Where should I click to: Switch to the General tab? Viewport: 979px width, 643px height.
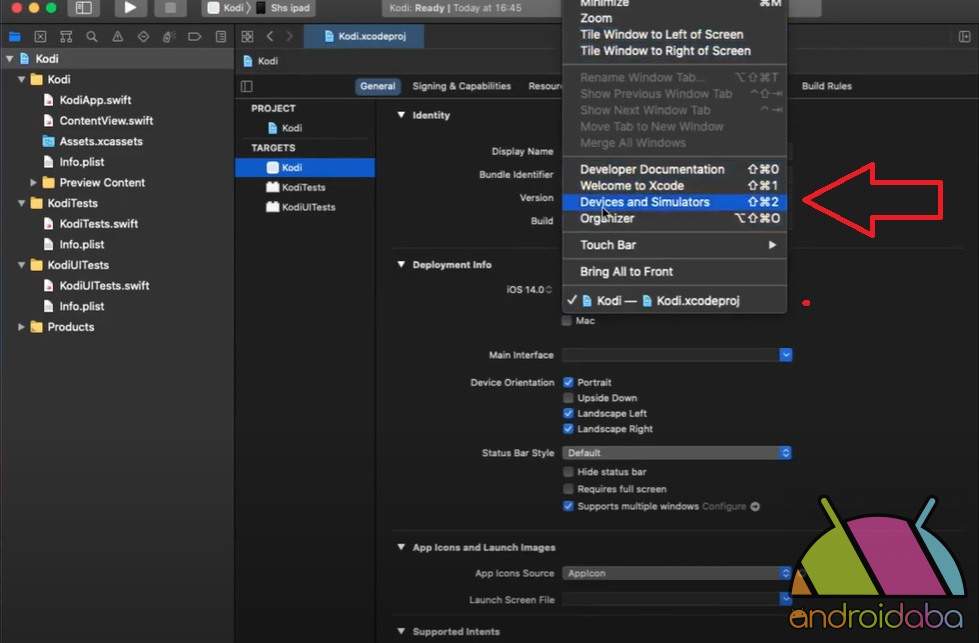point(378,86)
